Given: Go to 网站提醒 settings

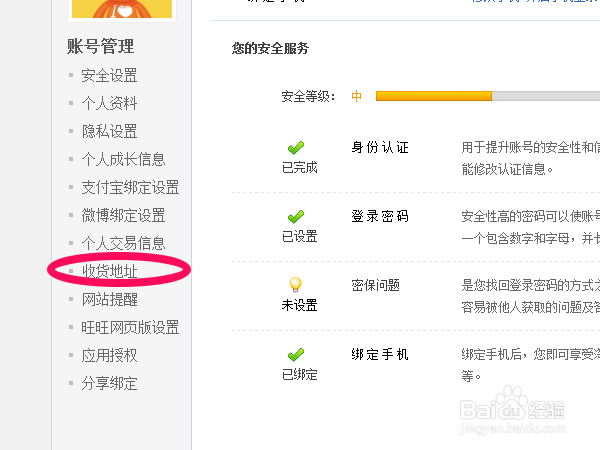Looking at the screenshot, I should pyautogui.click(x=110, y=300).
